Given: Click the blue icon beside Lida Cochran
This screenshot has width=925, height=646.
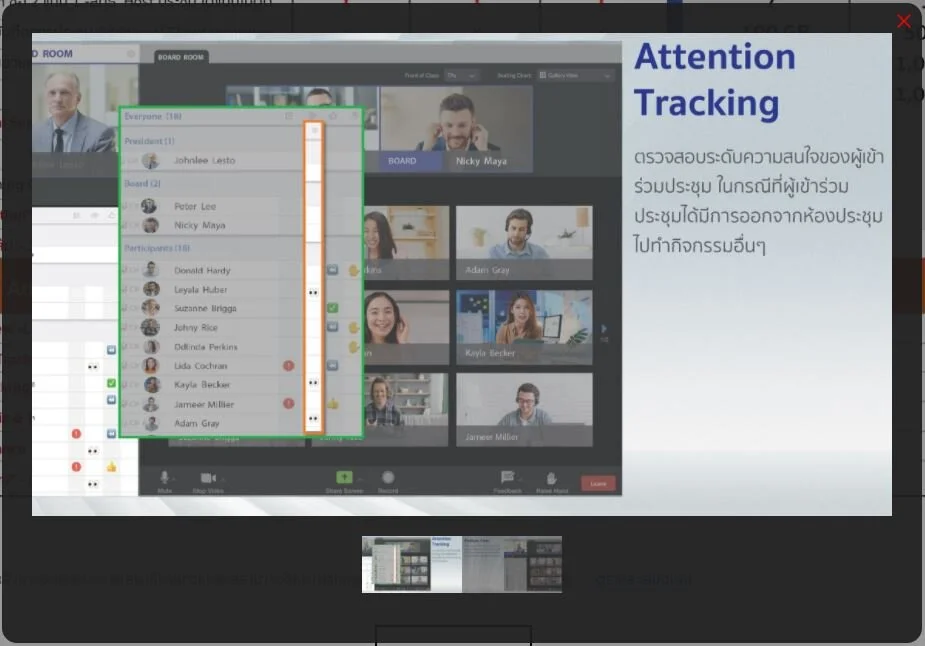Looking at the screenshot, I should tap(333, 365).
